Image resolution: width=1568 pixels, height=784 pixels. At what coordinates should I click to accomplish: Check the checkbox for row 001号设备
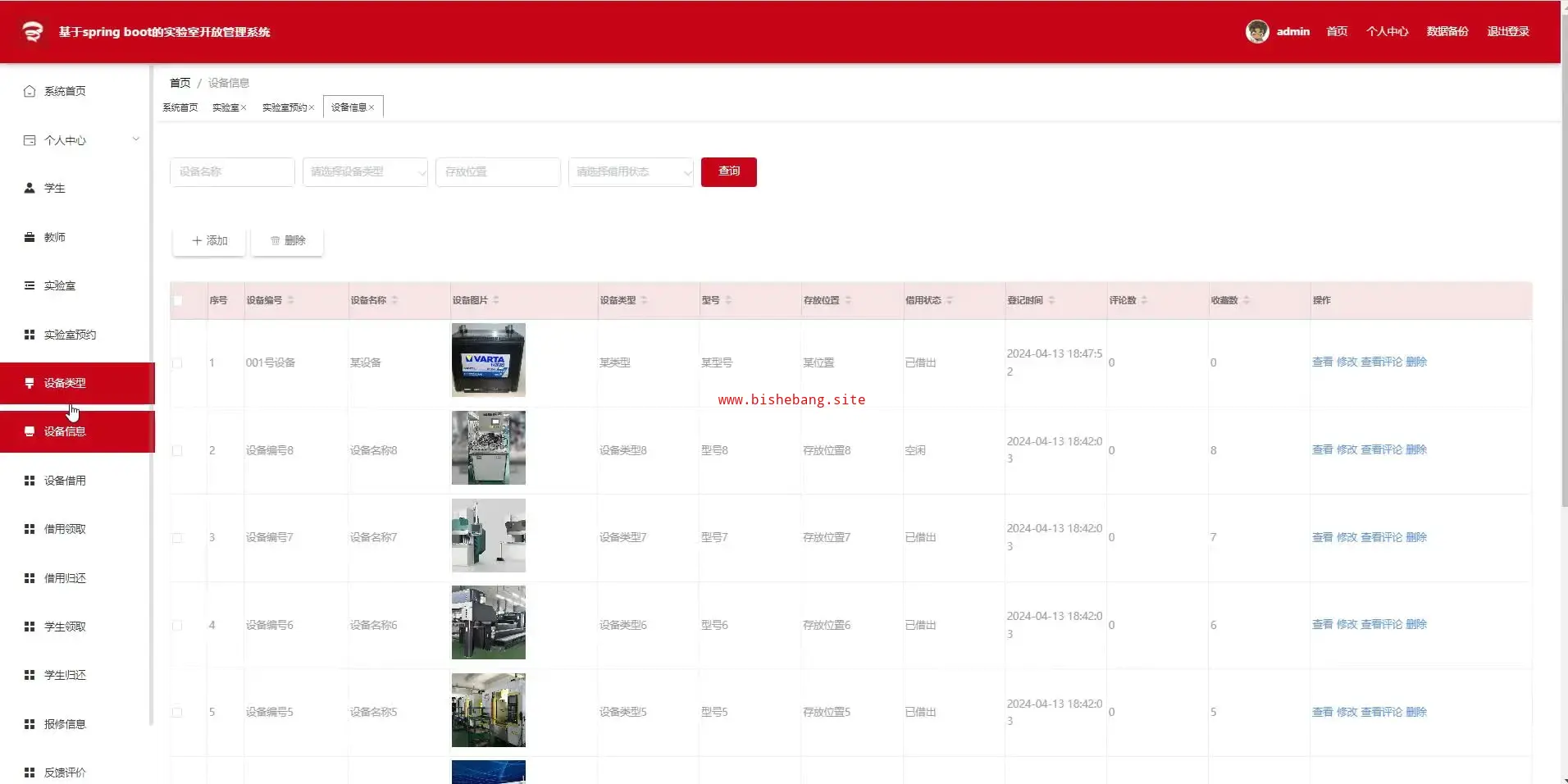[177, 362]
